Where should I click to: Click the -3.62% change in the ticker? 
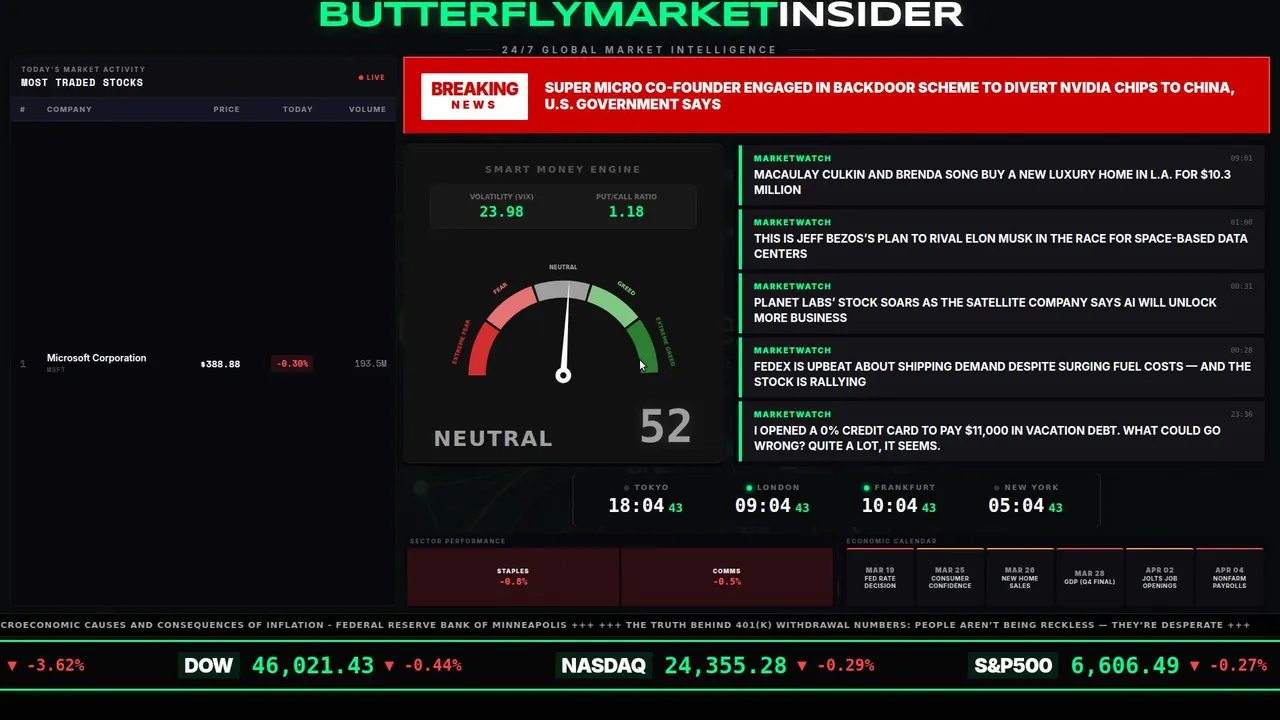[54, 665]
